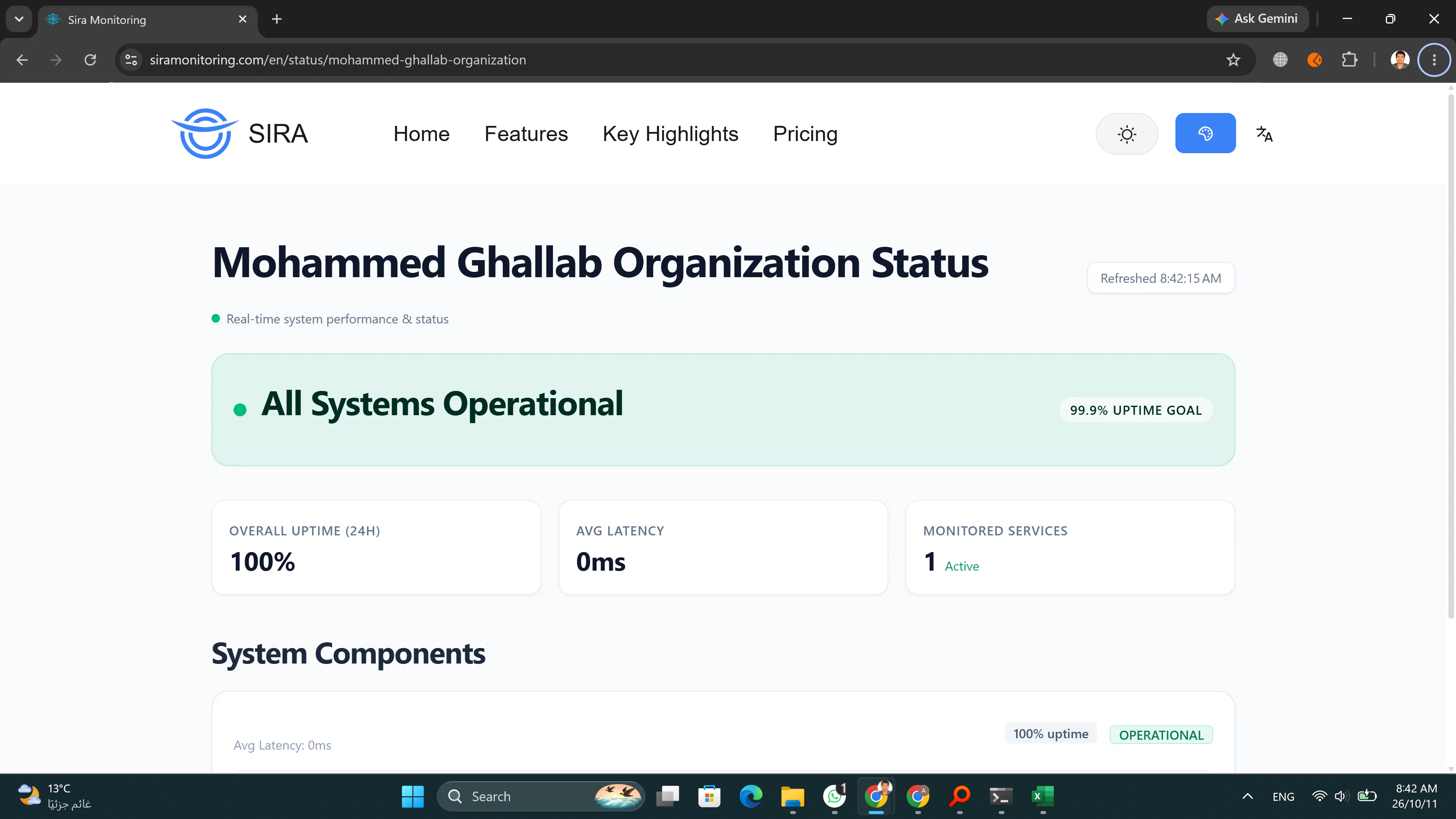The height and width of the screenshot is (819, 1456).
Task: Click the 100% overall uptime value
Action: click(x=262, y=562)
